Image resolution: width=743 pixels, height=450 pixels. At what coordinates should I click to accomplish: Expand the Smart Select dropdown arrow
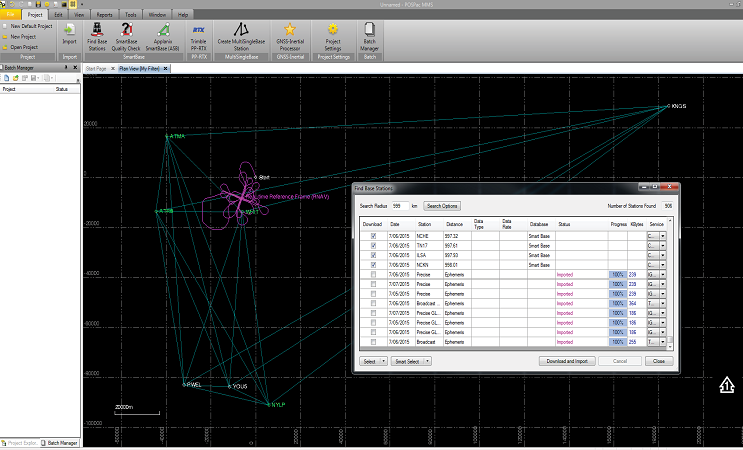pos(427,361)
